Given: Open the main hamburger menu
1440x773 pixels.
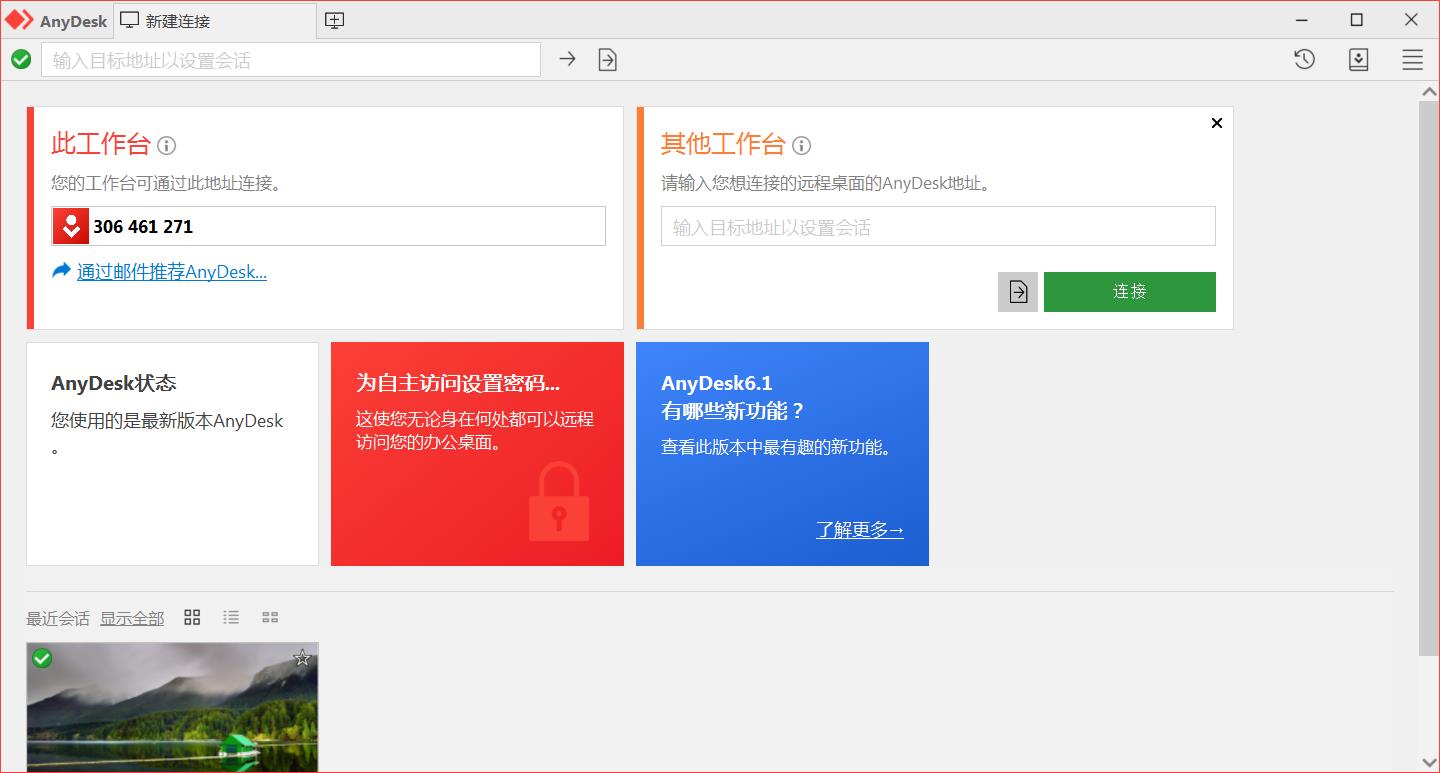Looking at the screenshot, I should tap(1412, 59).
